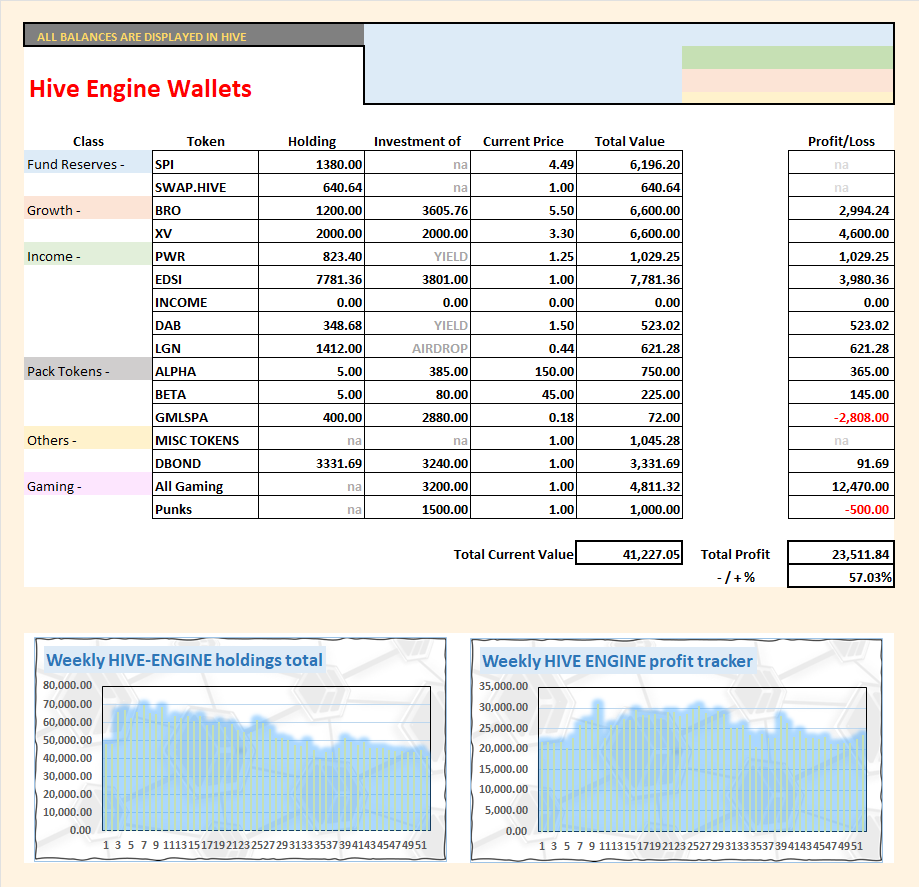Select BRO investment value 3605.76
The image size is (919, 887).
click(x=417, y=208)
